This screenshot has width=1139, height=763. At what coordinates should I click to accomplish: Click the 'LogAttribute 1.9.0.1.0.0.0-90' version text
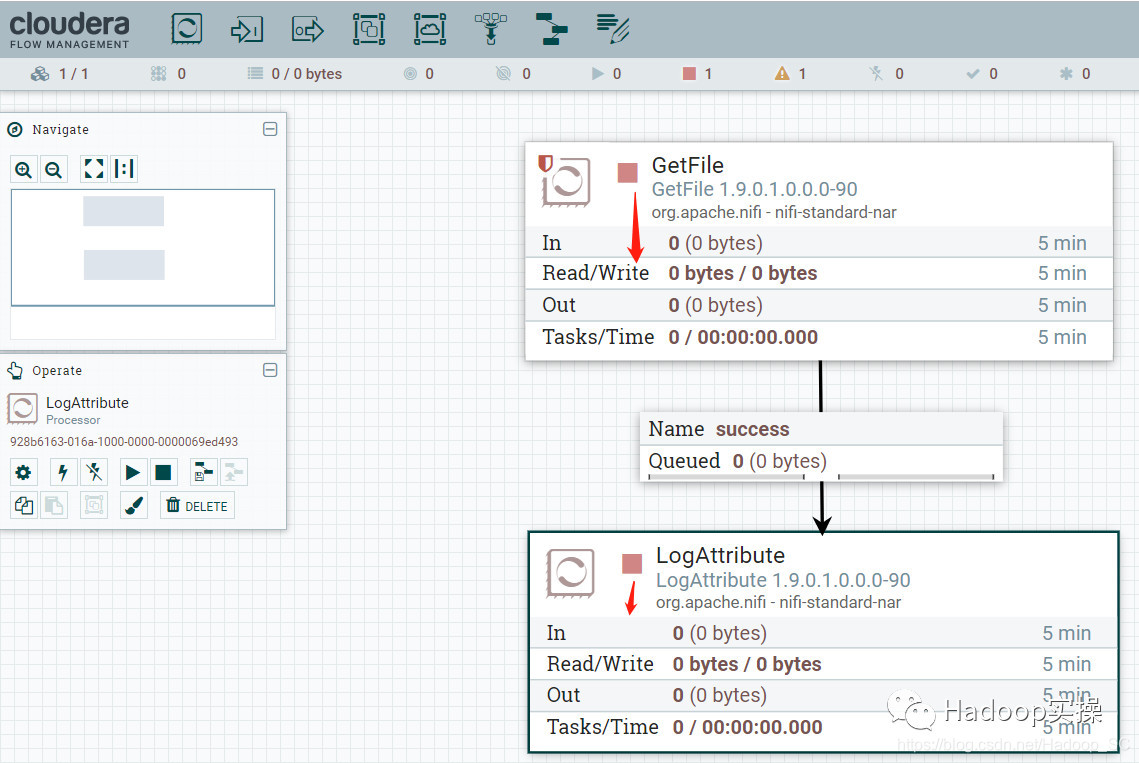click(x=783, y=580)
